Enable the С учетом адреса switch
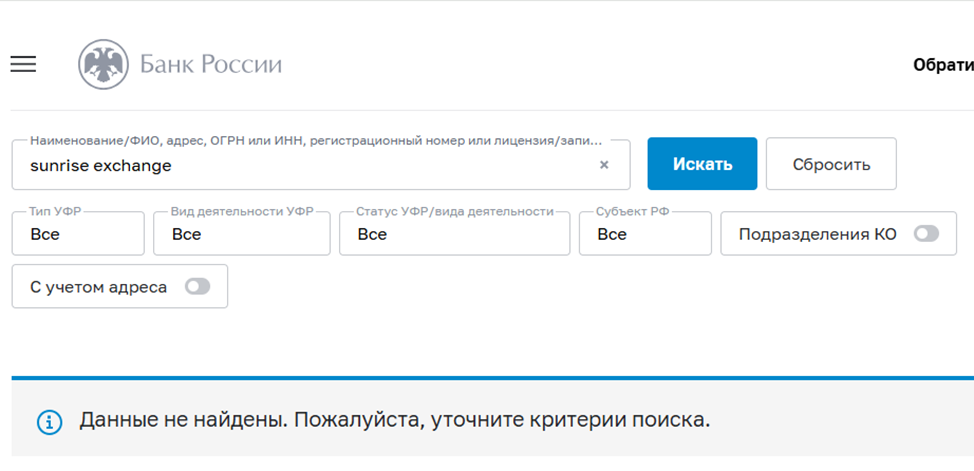This screenshot has width=974, height=471. click(x=197, y=287)
